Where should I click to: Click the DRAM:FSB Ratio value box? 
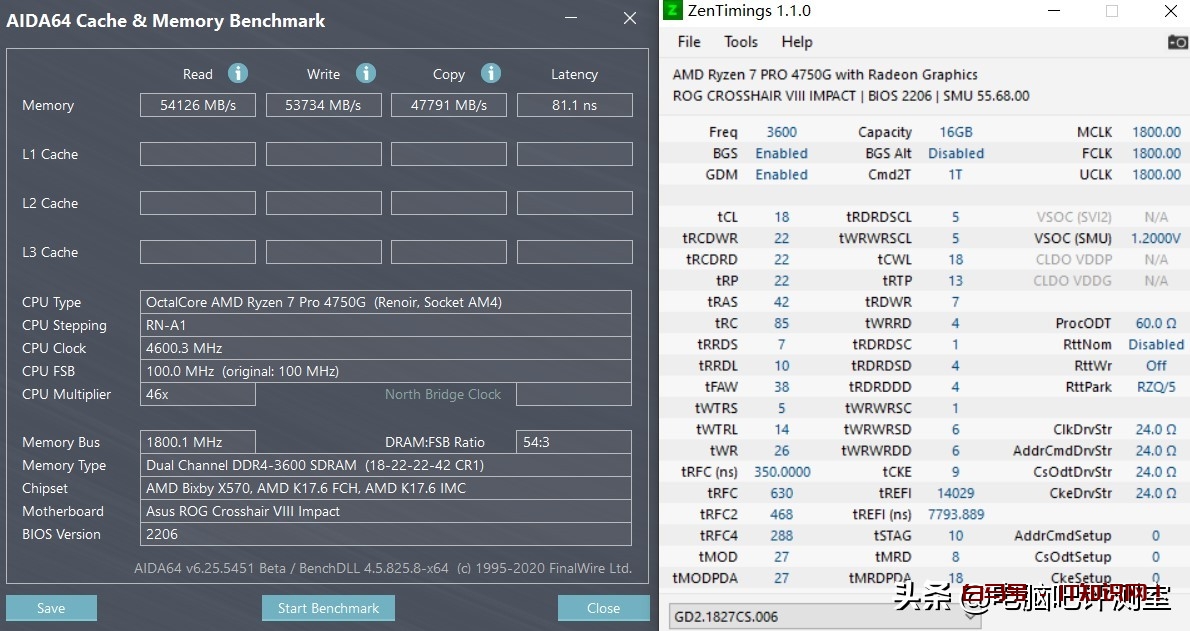point(574,442)
